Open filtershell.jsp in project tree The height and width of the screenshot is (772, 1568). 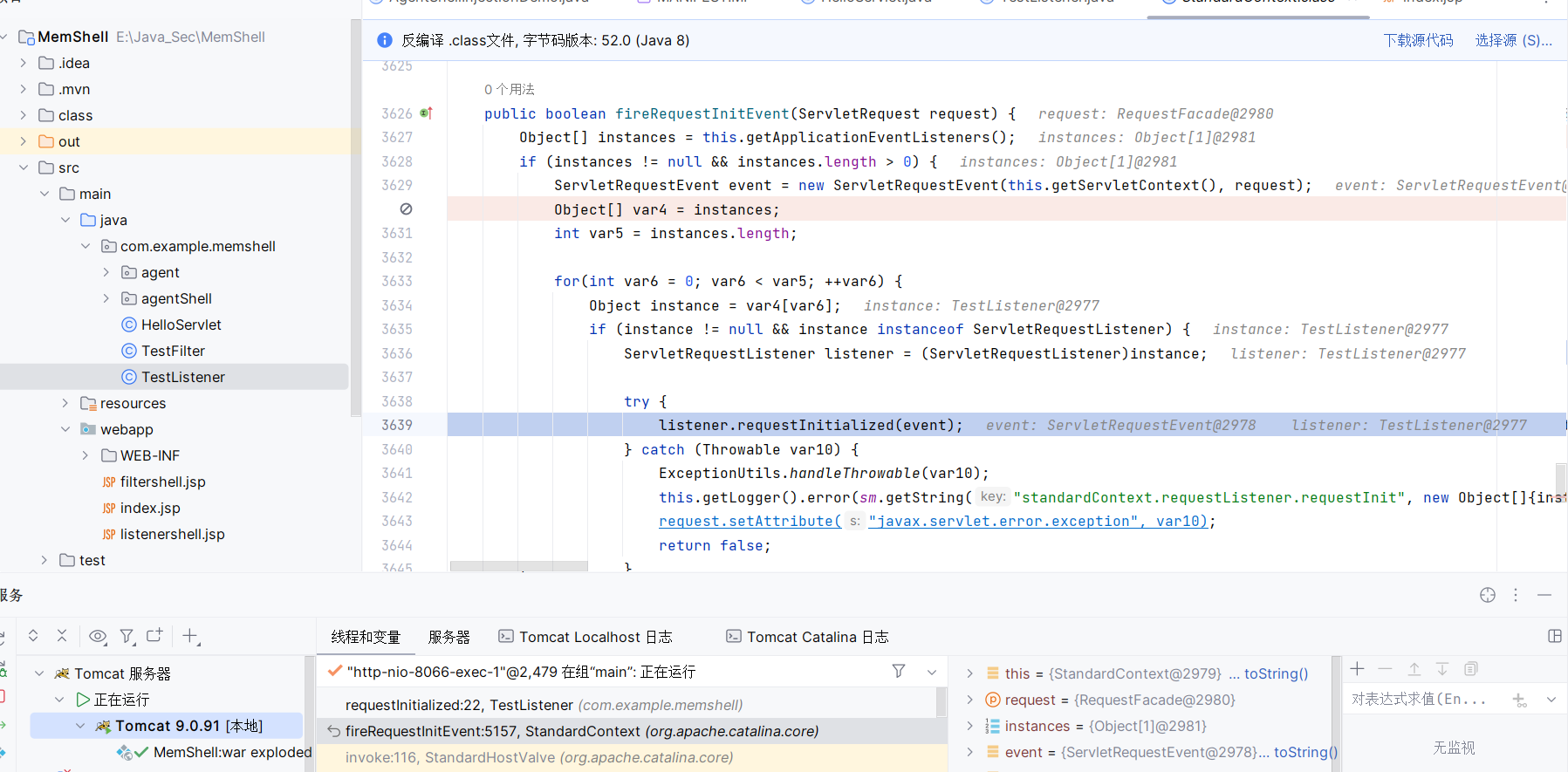(162, 482)
